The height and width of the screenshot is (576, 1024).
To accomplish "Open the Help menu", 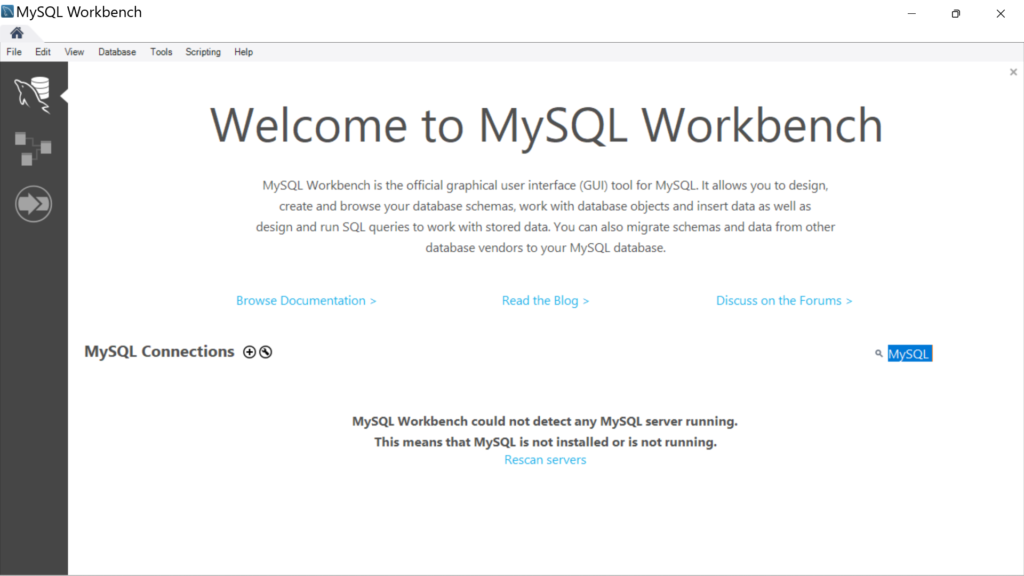I will coord(244,52).
